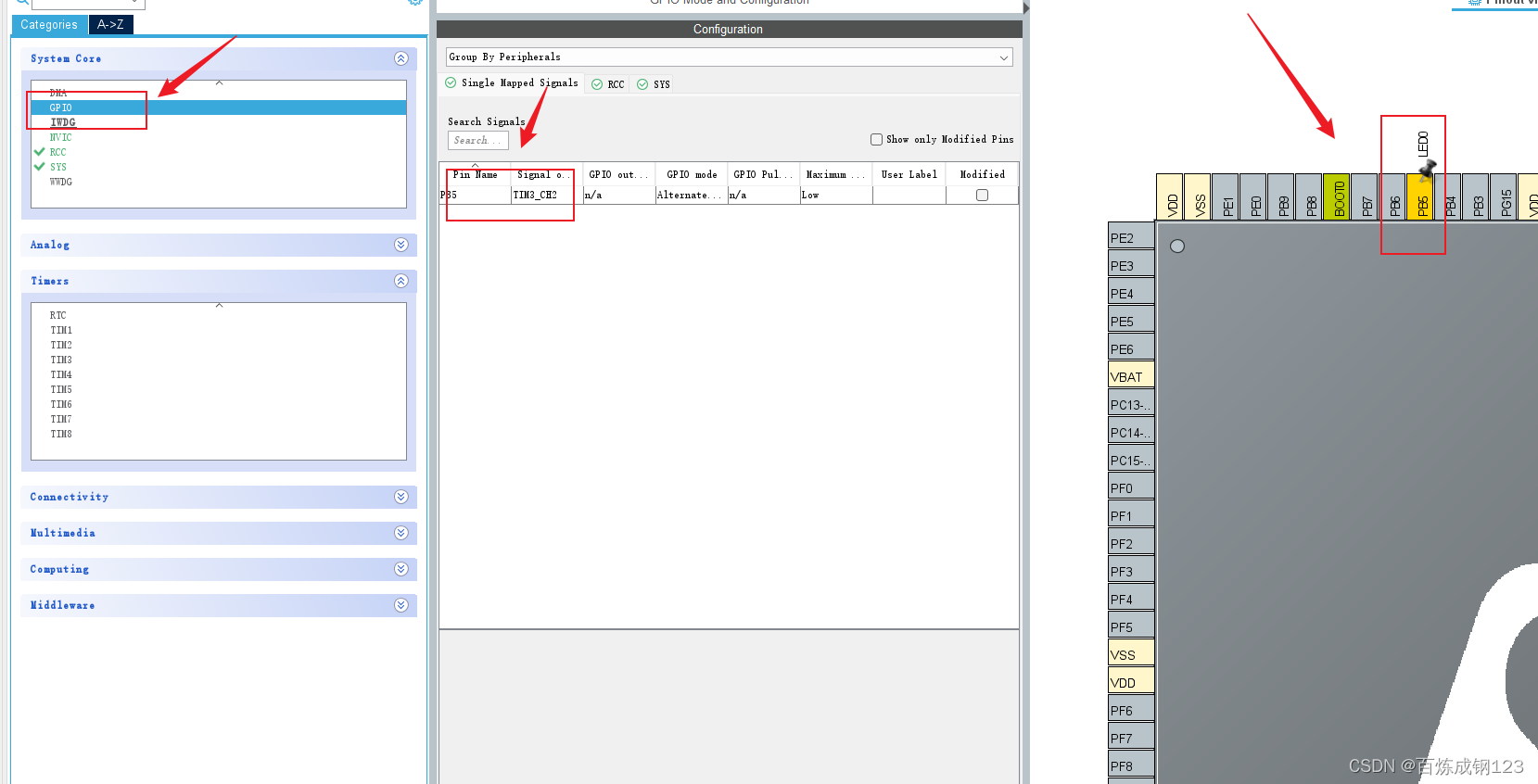1538x784 pixels.
Task: Click the blue settings gear icon
Action: point(415,2)
